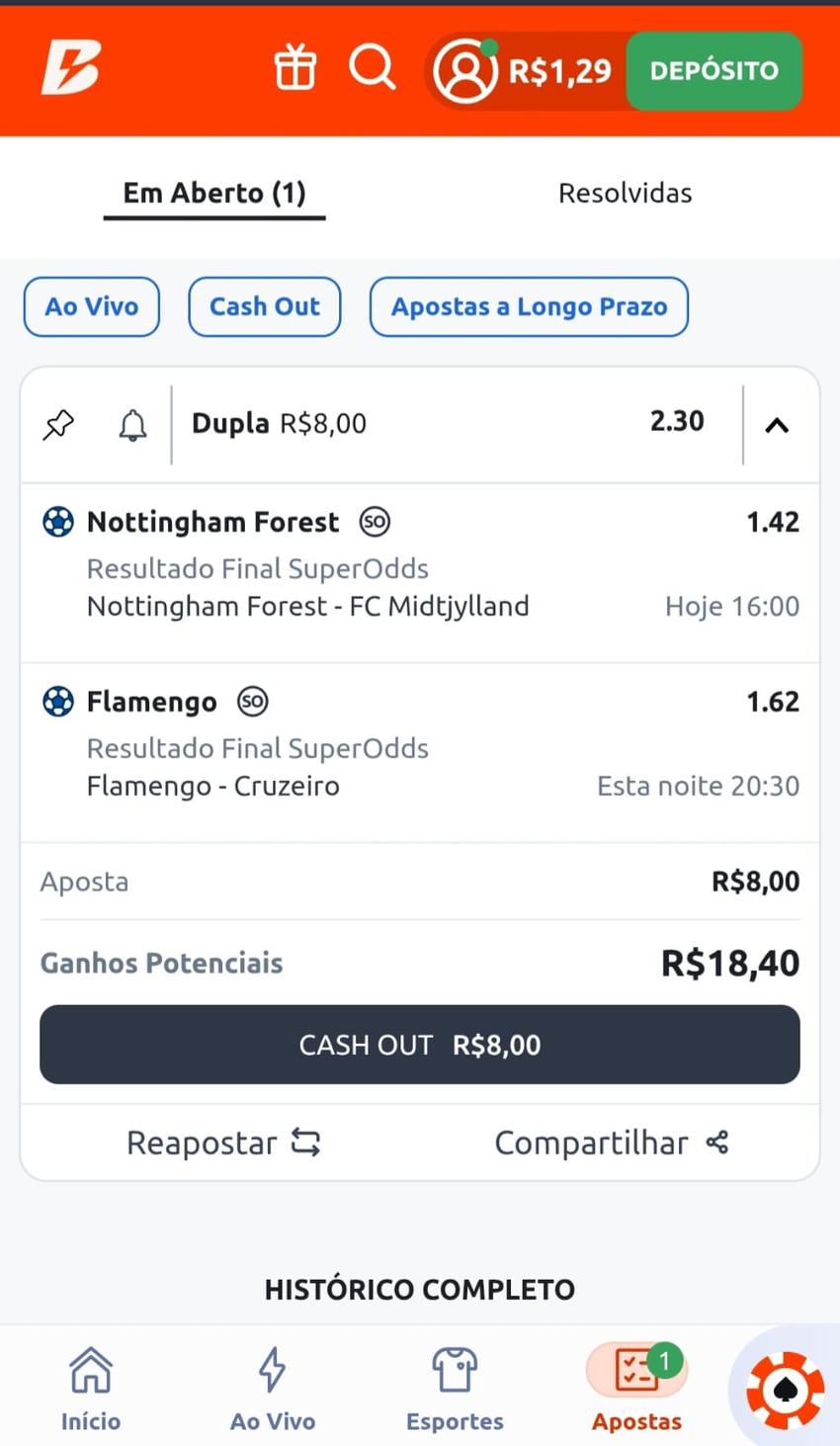Image resolution: width=840 pixels, height=1446 pixels.
Task: Open the gift/promotions icon
Action: pyautogui.click(x=294, y=67)
